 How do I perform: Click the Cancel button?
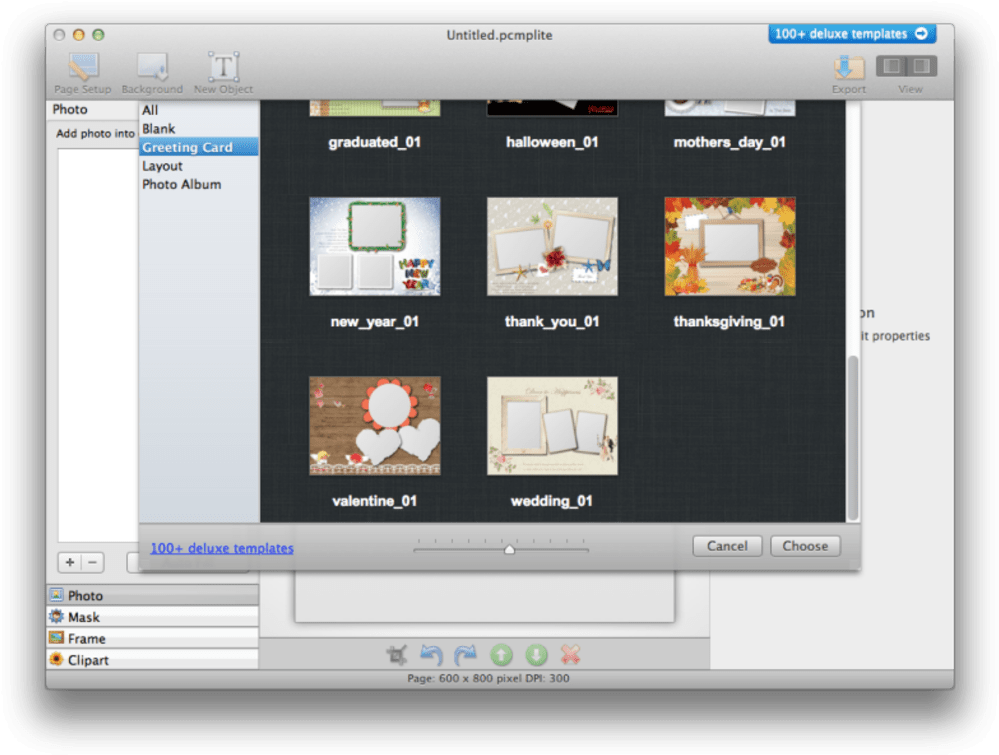click(727, 546)
